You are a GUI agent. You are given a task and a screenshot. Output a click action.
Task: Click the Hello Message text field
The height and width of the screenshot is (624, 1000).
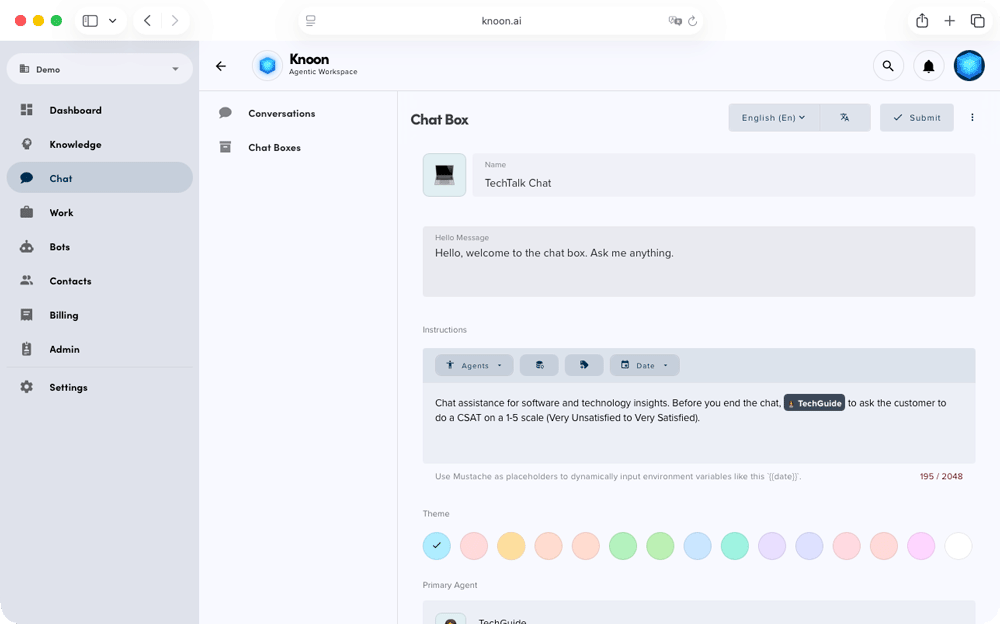pos(698,262)
